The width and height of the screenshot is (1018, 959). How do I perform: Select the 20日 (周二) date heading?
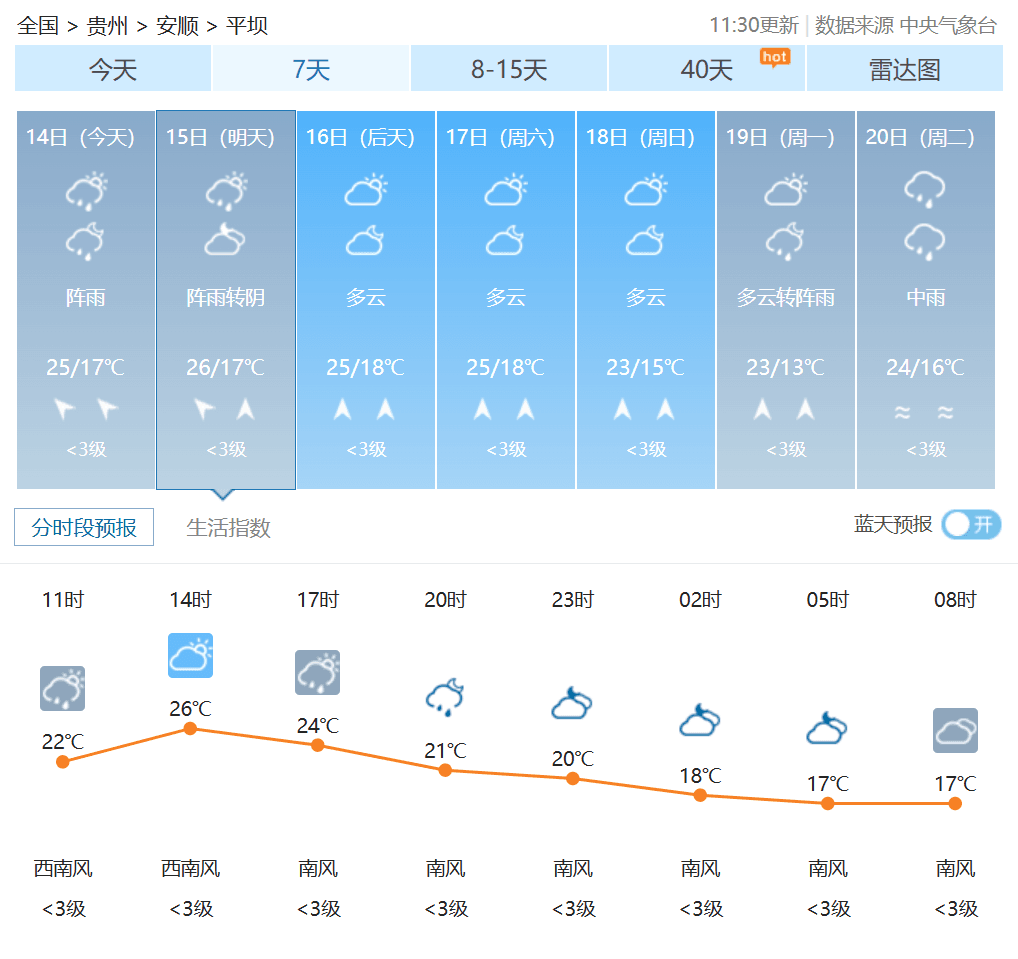920,137
